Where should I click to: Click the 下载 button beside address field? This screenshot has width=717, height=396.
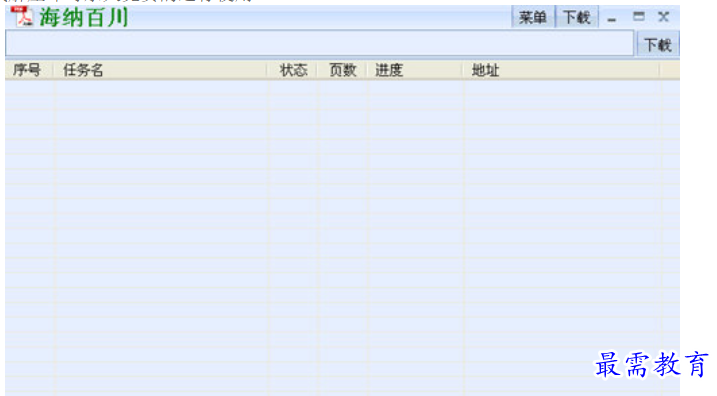[x=658, y=45]
